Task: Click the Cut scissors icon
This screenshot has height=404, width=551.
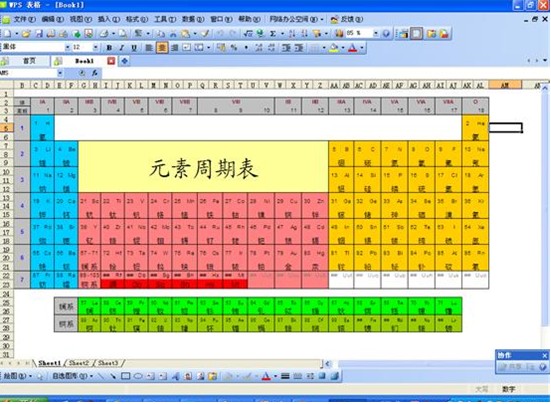Action: [173, 34]
